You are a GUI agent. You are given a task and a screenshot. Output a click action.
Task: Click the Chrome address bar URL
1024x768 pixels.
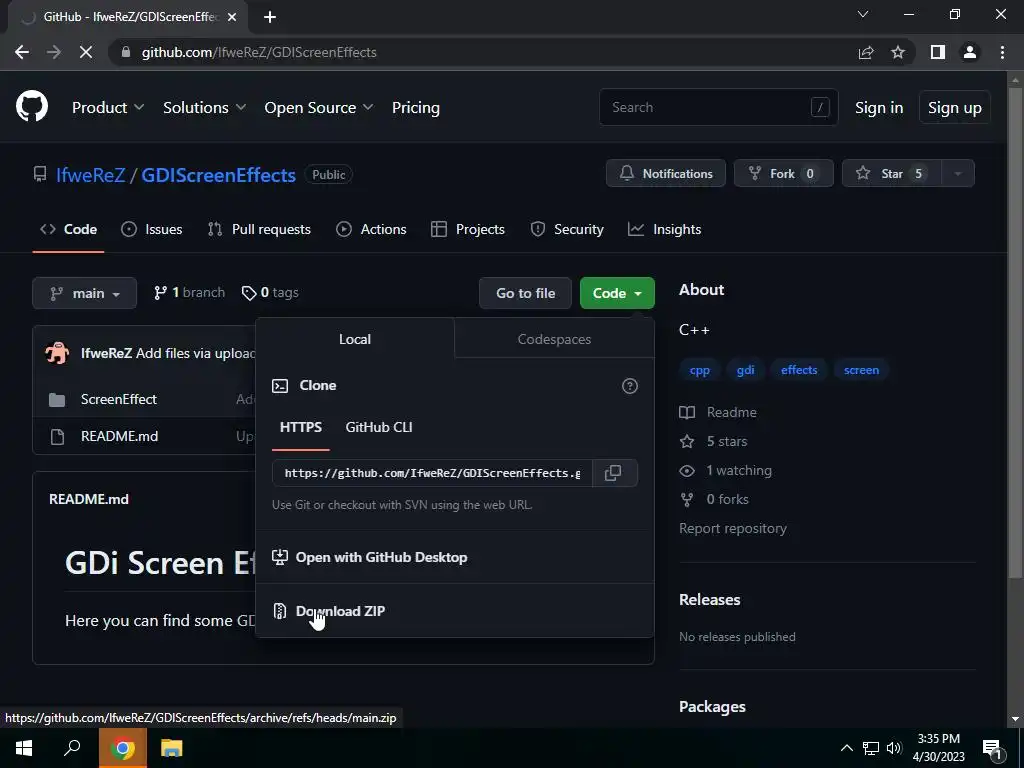coord(259,52)
